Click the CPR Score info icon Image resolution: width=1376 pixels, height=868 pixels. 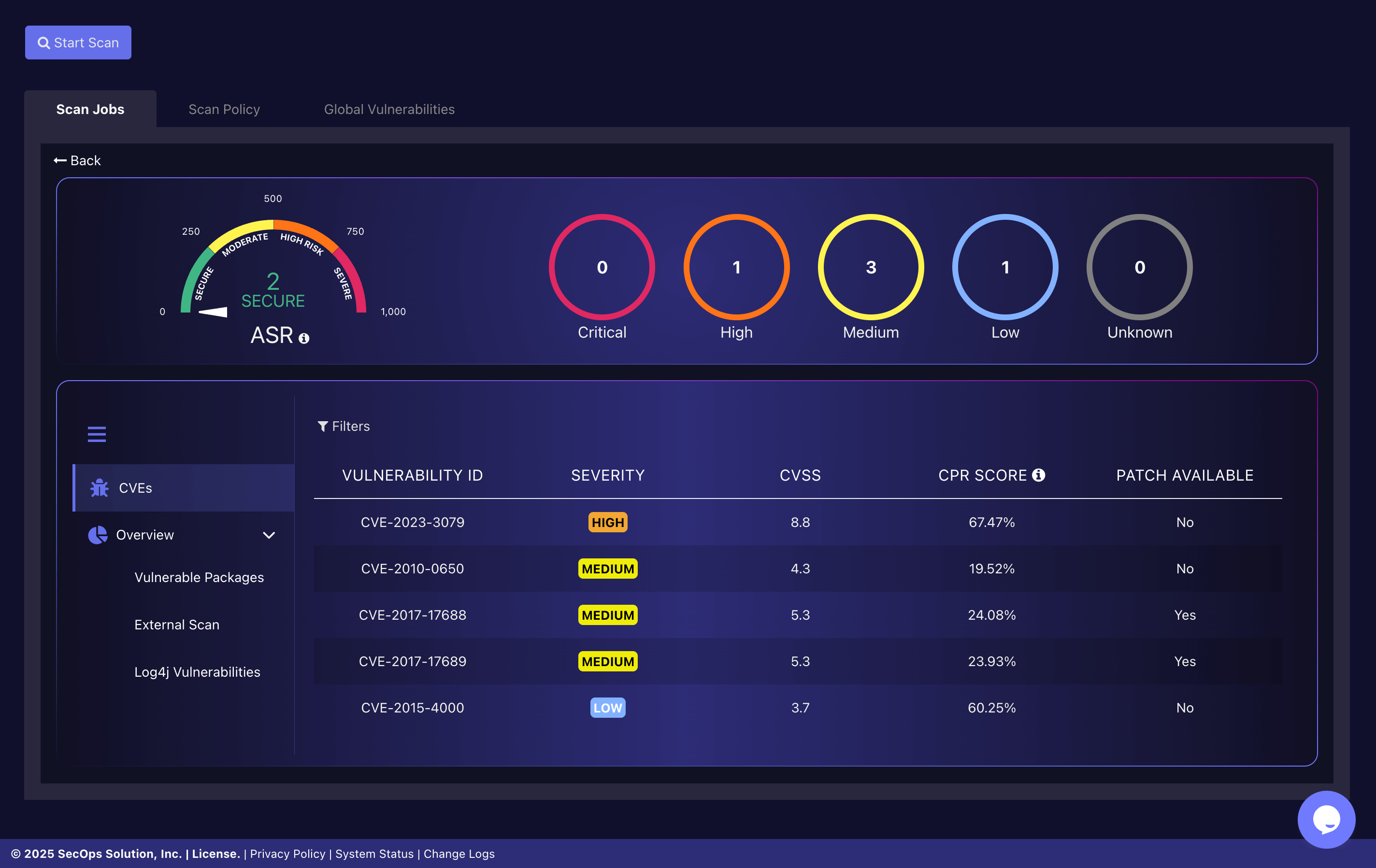[x=1039, y=475]
